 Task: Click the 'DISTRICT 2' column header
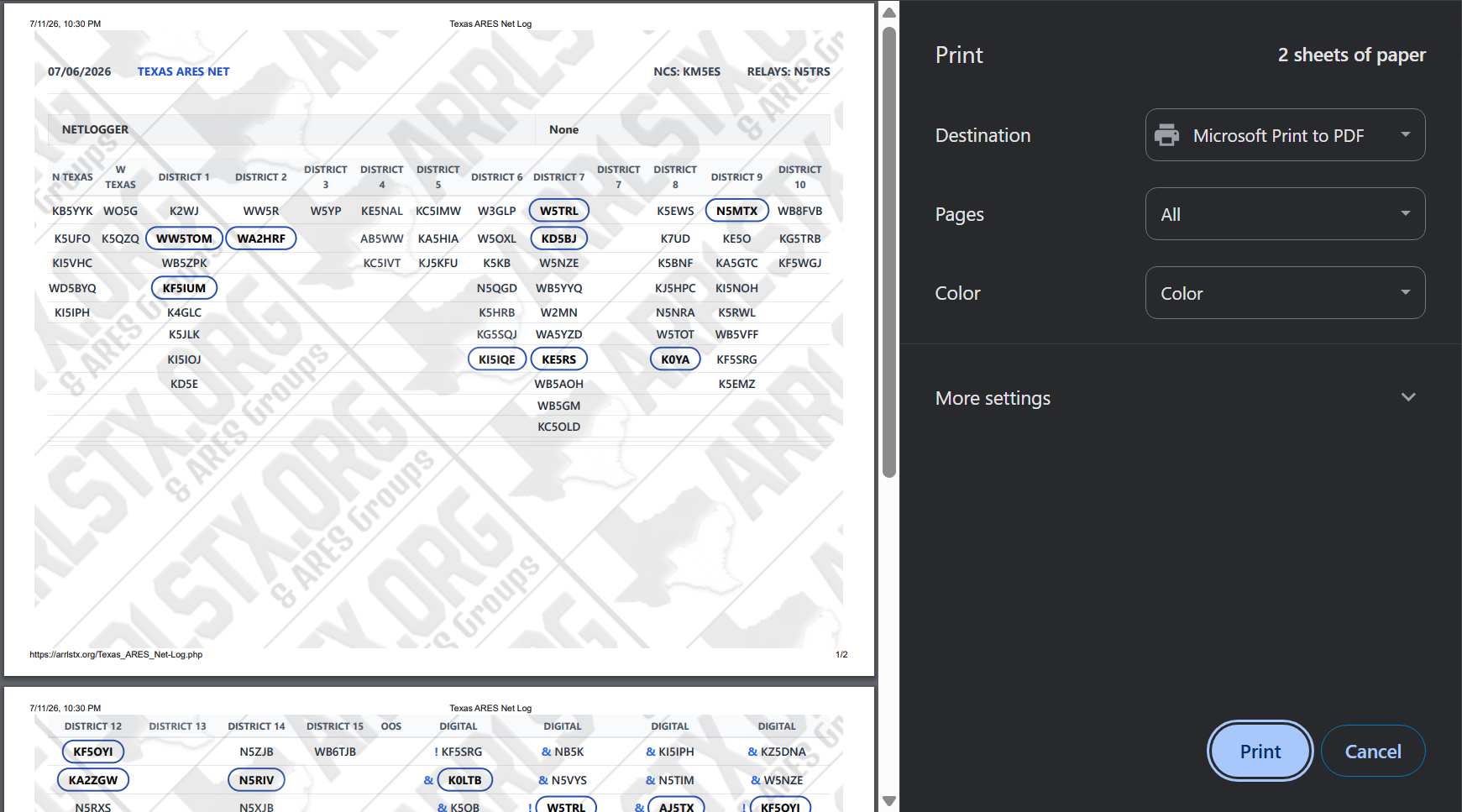pos(261,177)
